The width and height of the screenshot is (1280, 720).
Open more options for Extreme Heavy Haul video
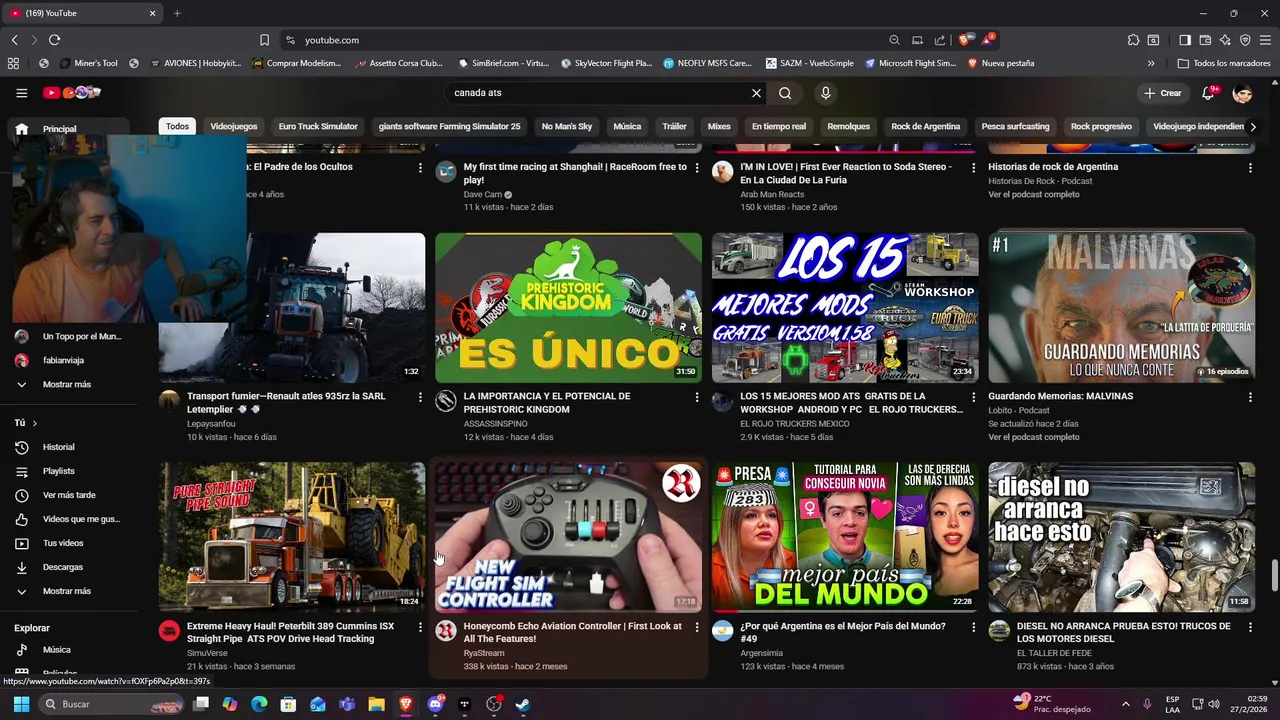420,627
